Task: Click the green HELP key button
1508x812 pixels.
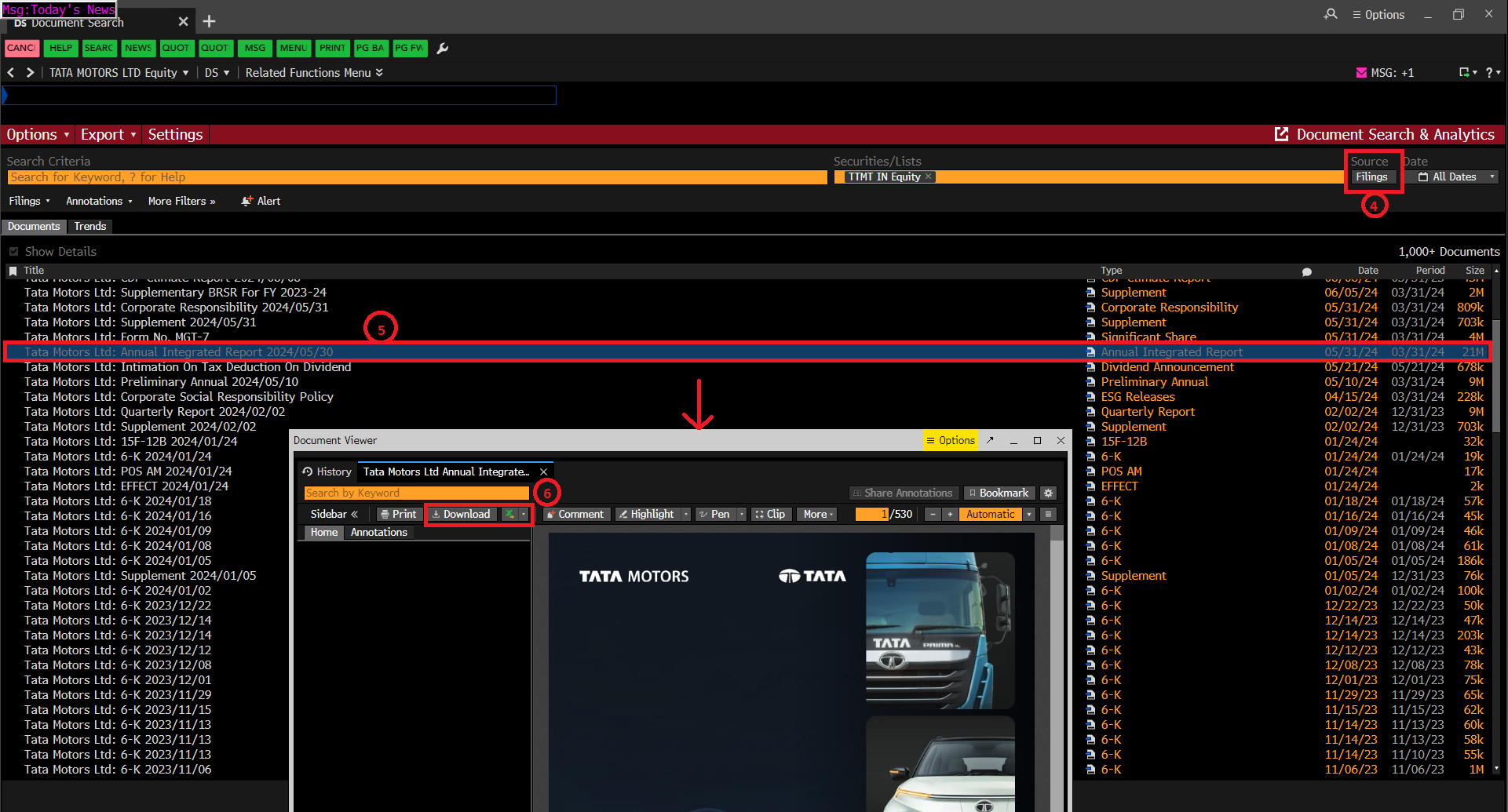Action: [x=60, y=48]
